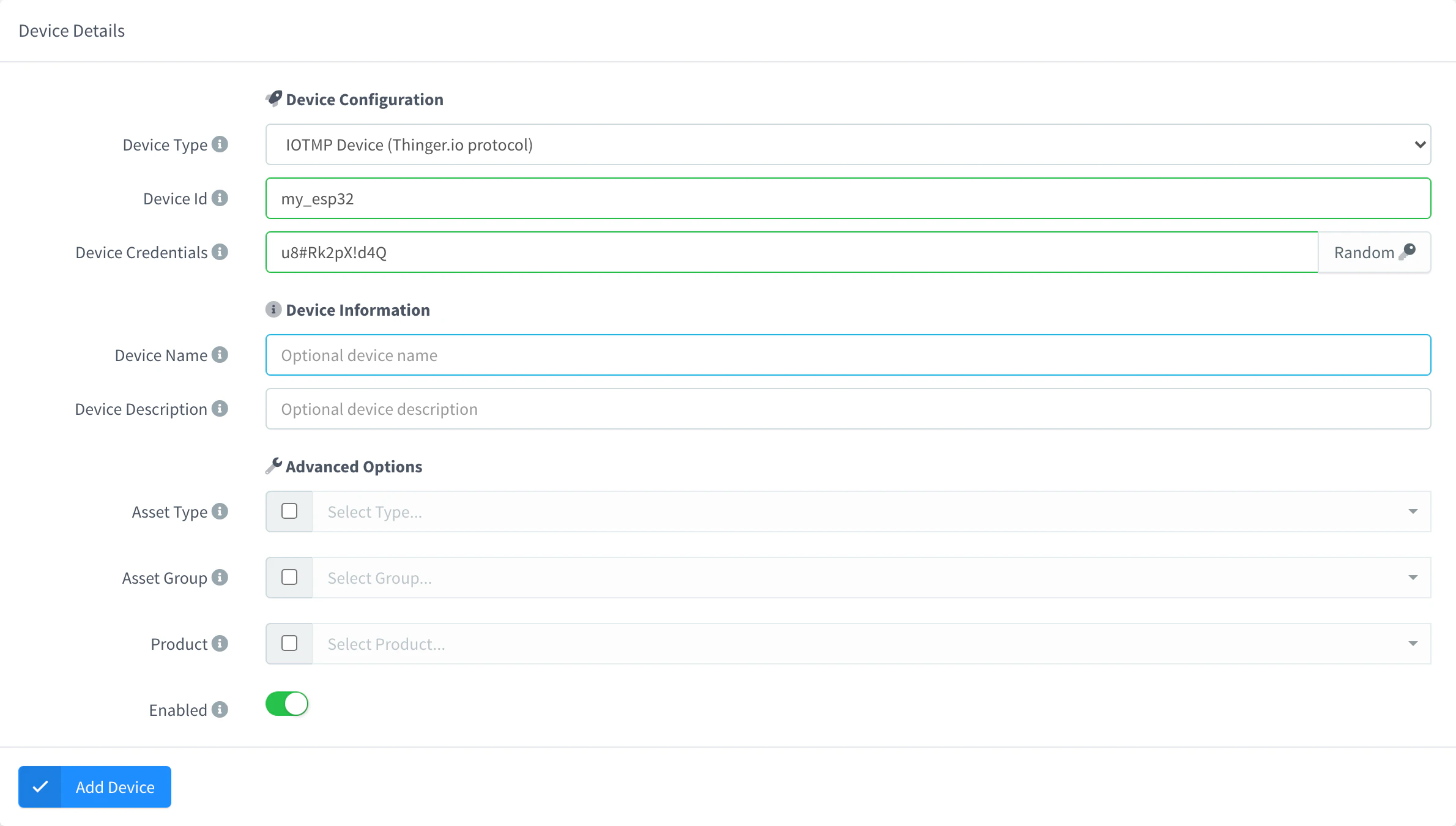
Task: Tick the Product checkbox
Action: 289,644
